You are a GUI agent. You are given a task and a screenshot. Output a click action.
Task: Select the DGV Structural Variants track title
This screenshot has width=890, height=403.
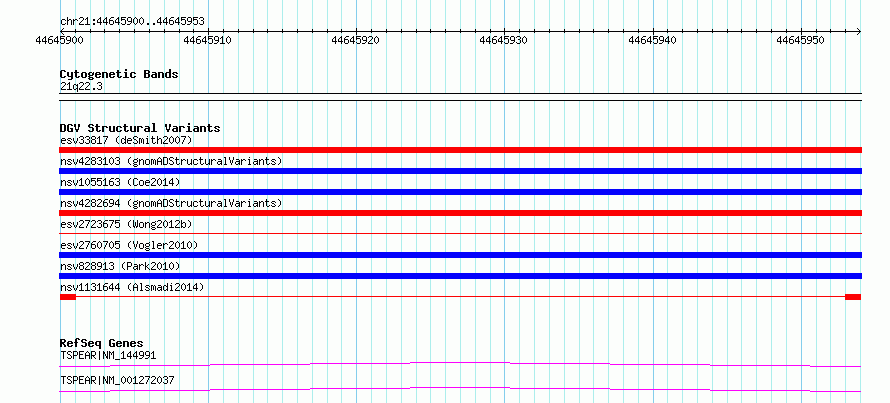tap(140, 128)
